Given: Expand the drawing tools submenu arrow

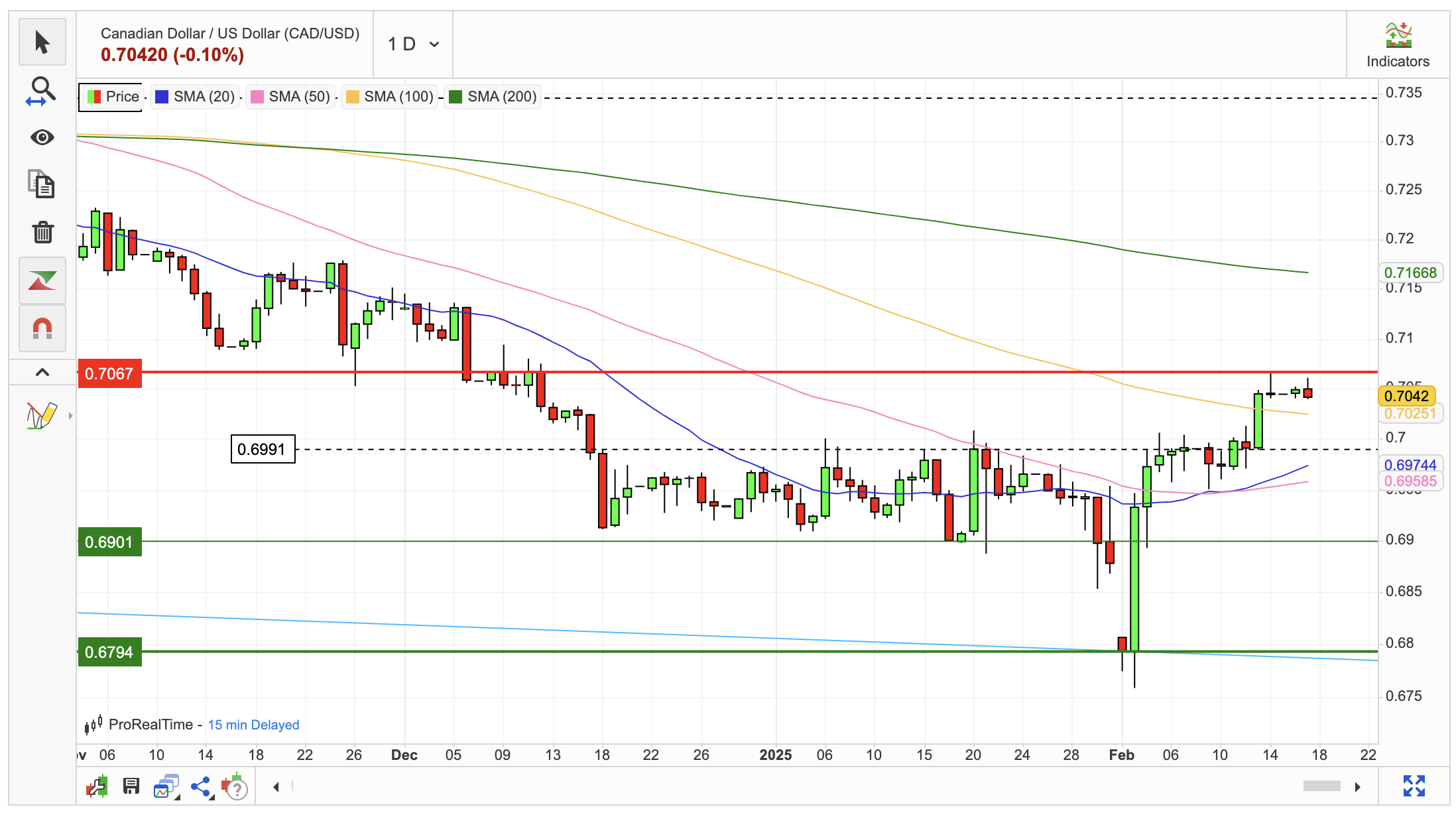Looking at the screenshot, I should coord(70,416).
